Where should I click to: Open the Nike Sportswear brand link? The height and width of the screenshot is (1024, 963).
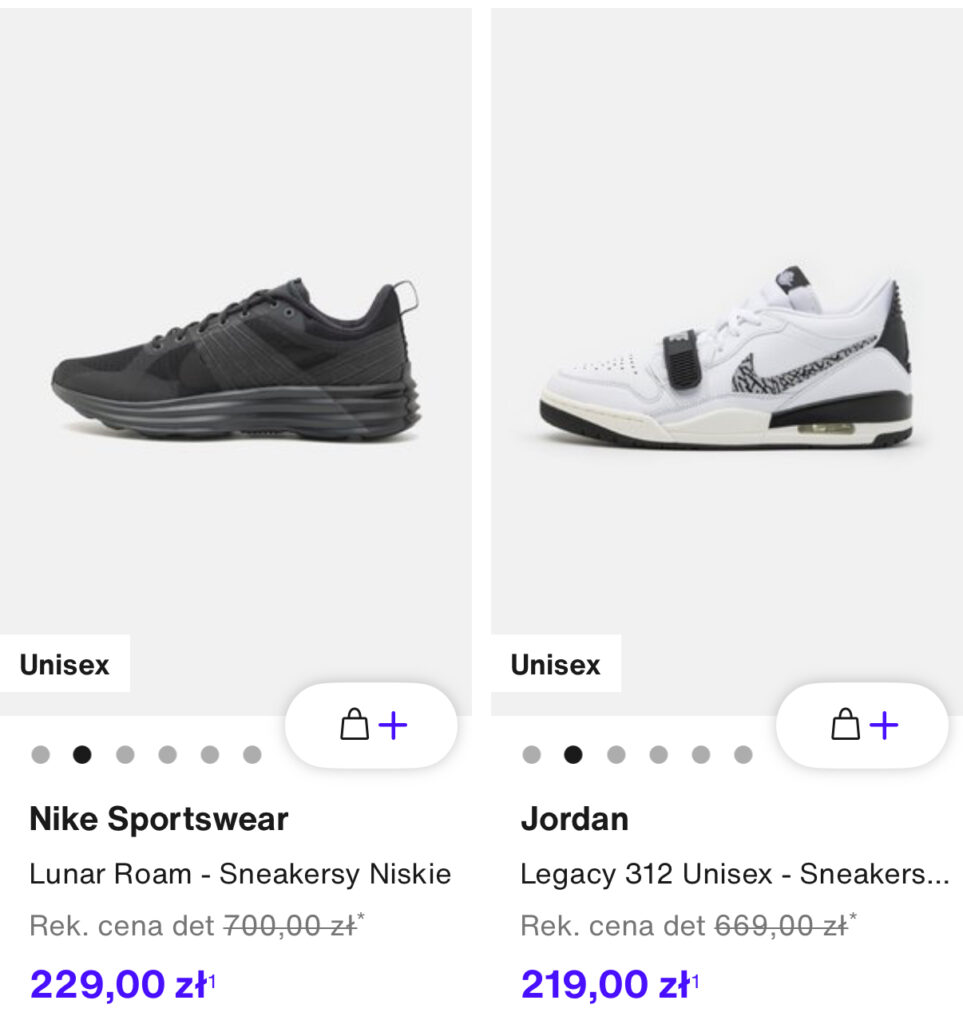159,819
